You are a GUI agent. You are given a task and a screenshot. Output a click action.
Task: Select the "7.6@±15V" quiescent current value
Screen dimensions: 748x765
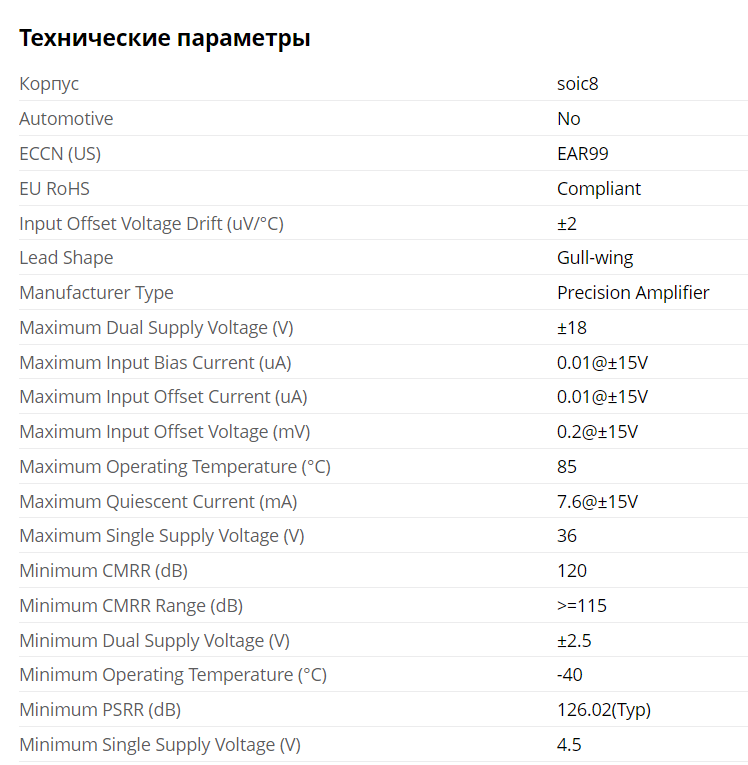[x=597, y=502]
